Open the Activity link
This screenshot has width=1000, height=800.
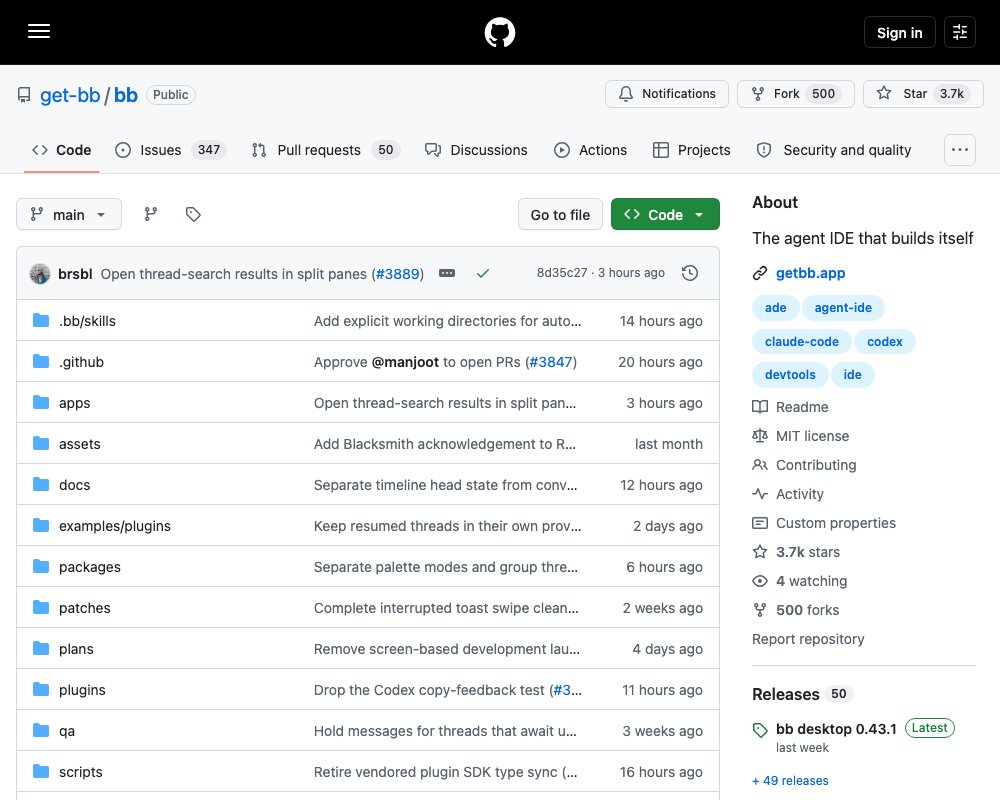pyautogui.click(x=788, y=494)
